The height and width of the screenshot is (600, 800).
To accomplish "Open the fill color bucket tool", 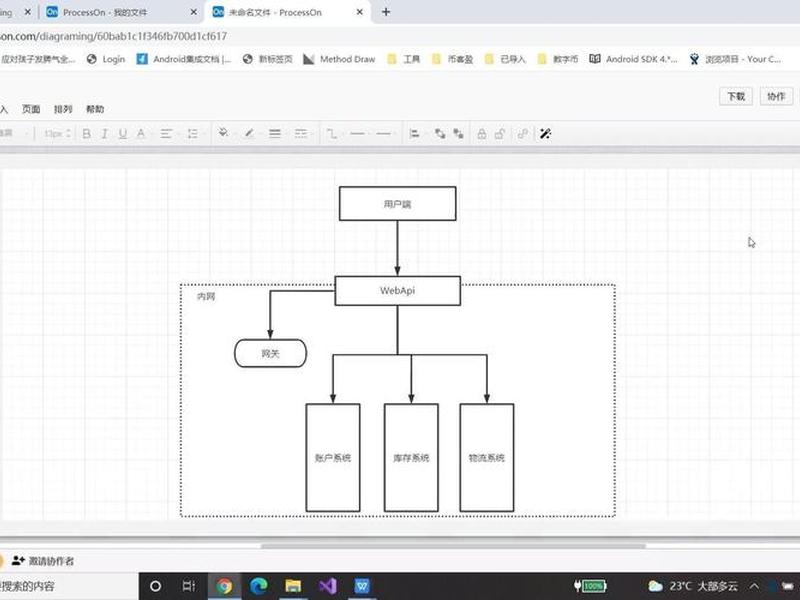I will [223, 133].
